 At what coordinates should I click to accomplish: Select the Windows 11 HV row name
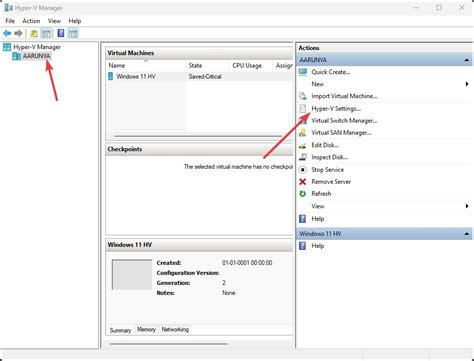136,76
